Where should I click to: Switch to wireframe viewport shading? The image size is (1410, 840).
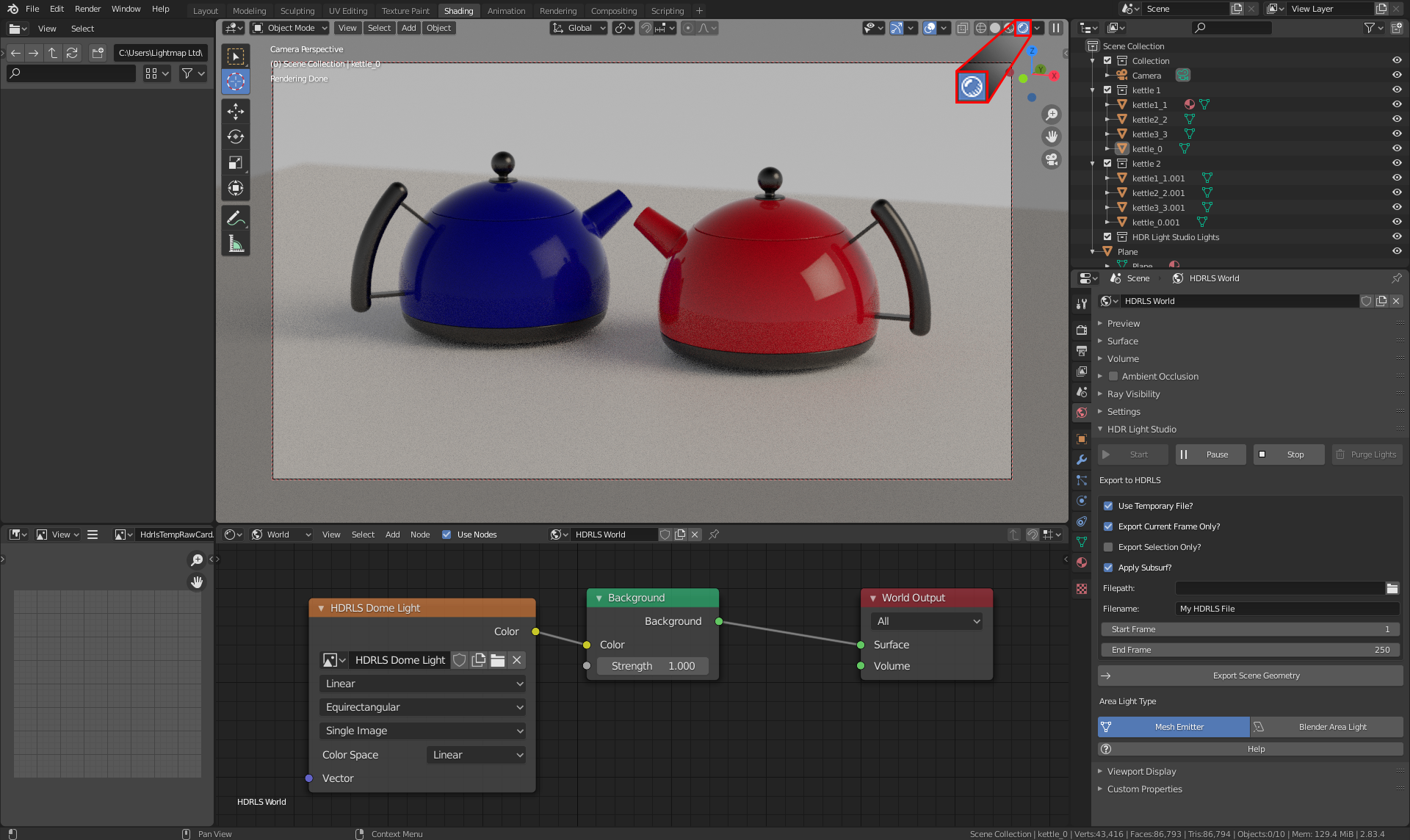(x=981, y=28)
